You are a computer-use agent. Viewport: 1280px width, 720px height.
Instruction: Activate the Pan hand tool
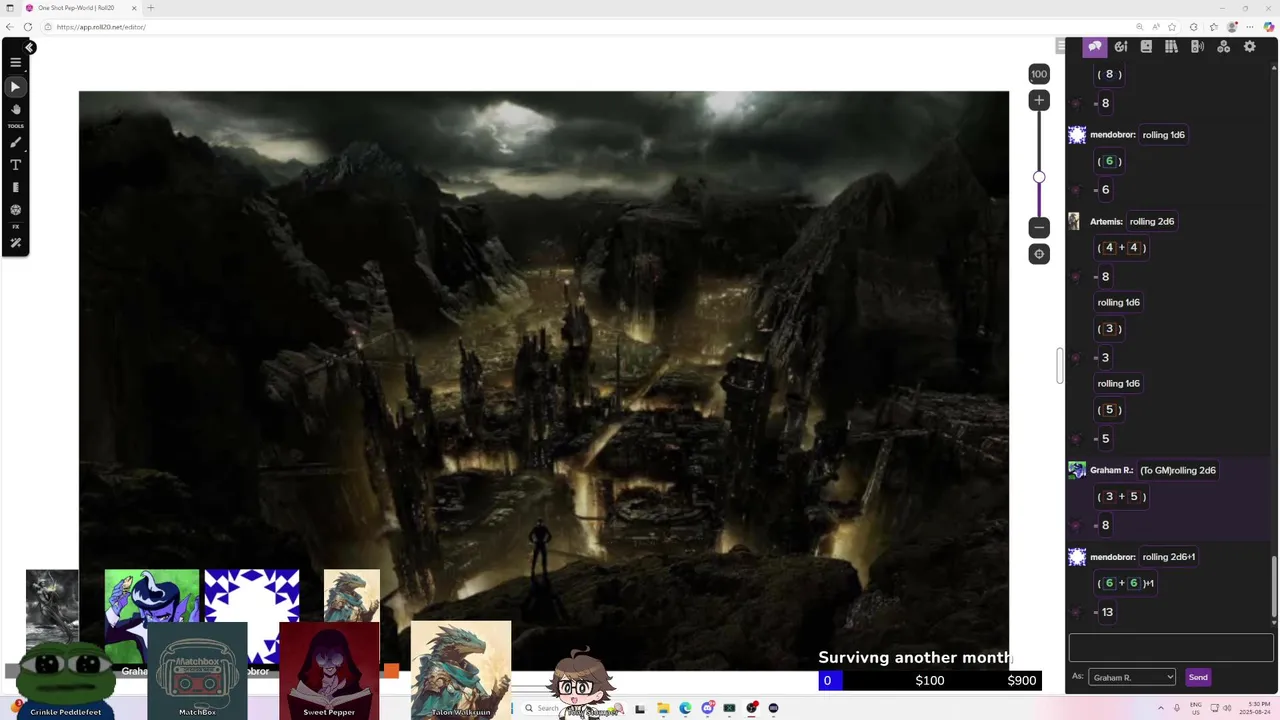click(x=15, y=109)
